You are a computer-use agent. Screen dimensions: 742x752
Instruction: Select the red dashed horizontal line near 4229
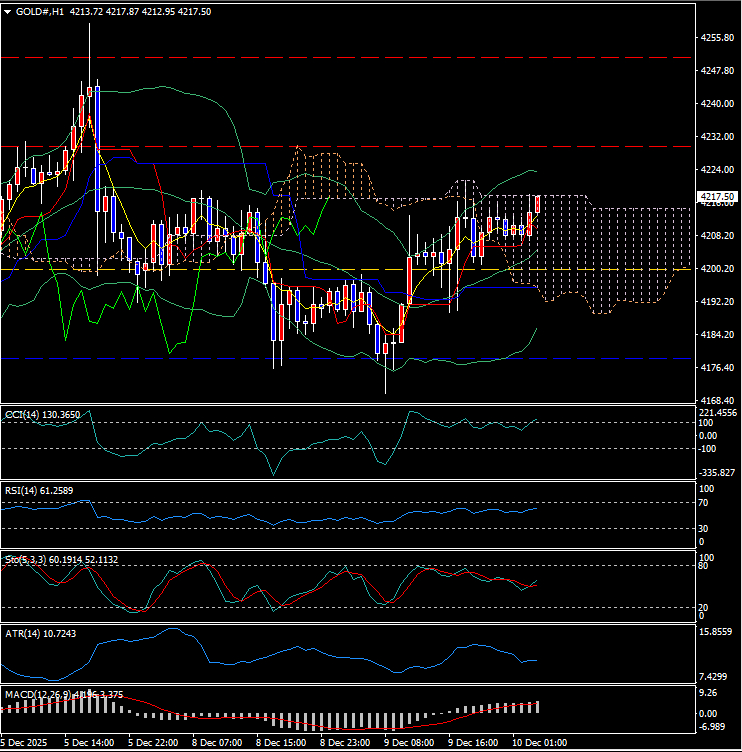(400, 146)
